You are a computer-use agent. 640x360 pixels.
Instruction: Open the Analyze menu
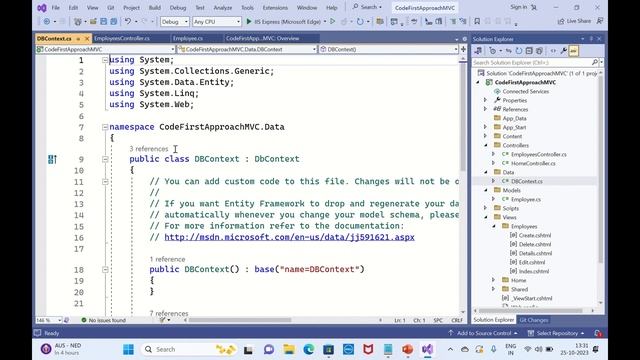point(222,7)
